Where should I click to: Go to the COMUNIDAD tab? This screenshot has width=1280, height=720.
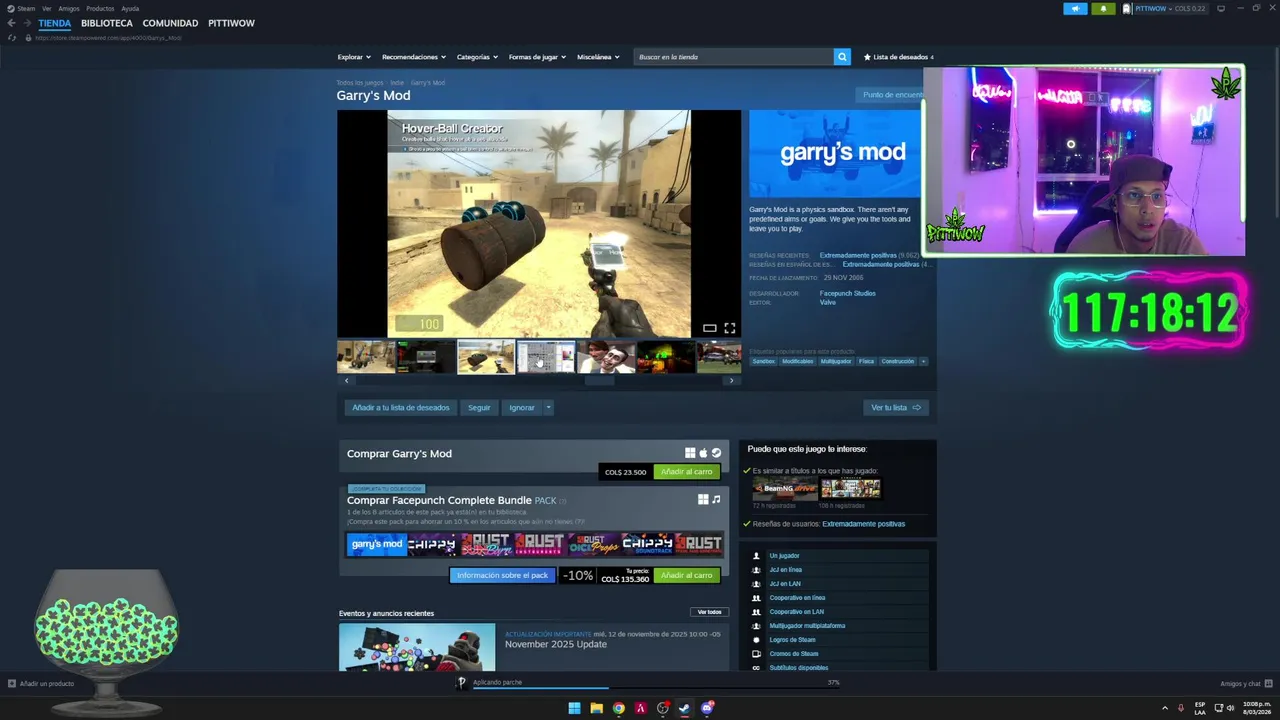click(170, 23)
